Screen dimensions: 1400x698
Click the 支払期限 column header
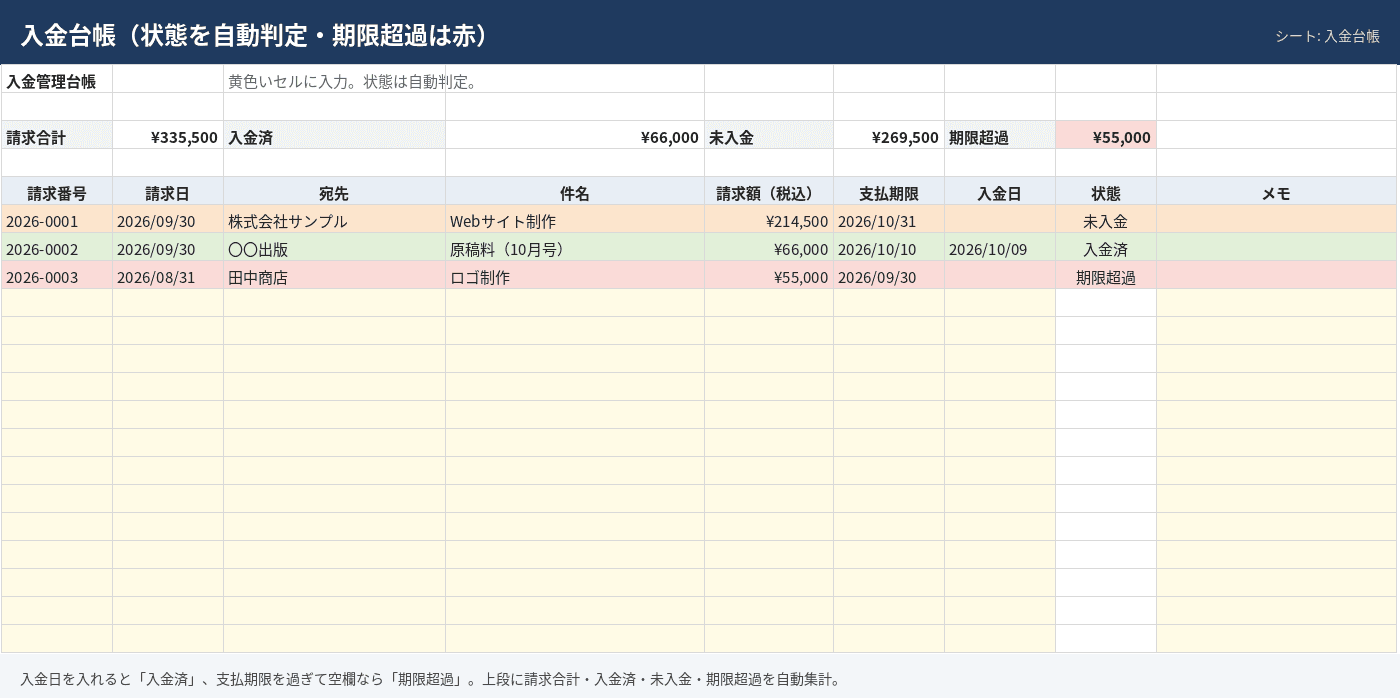pyautogui.click(x=889, y=191)
